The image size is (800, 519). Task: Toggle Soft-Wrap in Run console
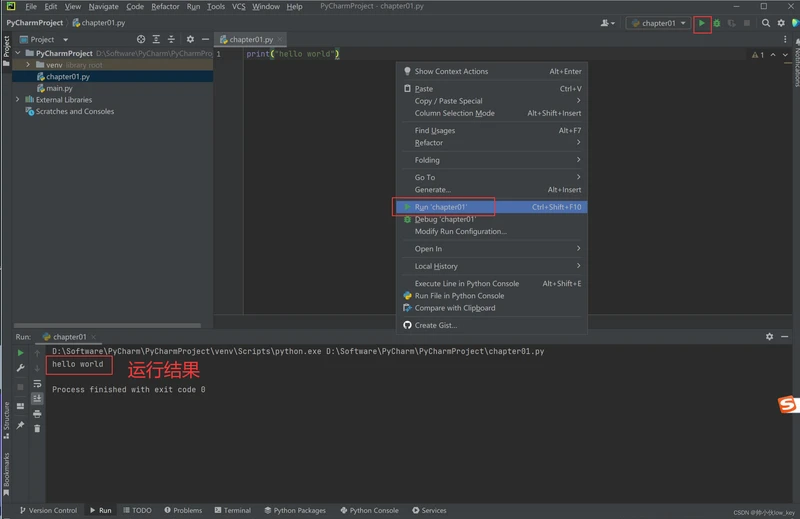pyautogui.click(x=37, y=384)
